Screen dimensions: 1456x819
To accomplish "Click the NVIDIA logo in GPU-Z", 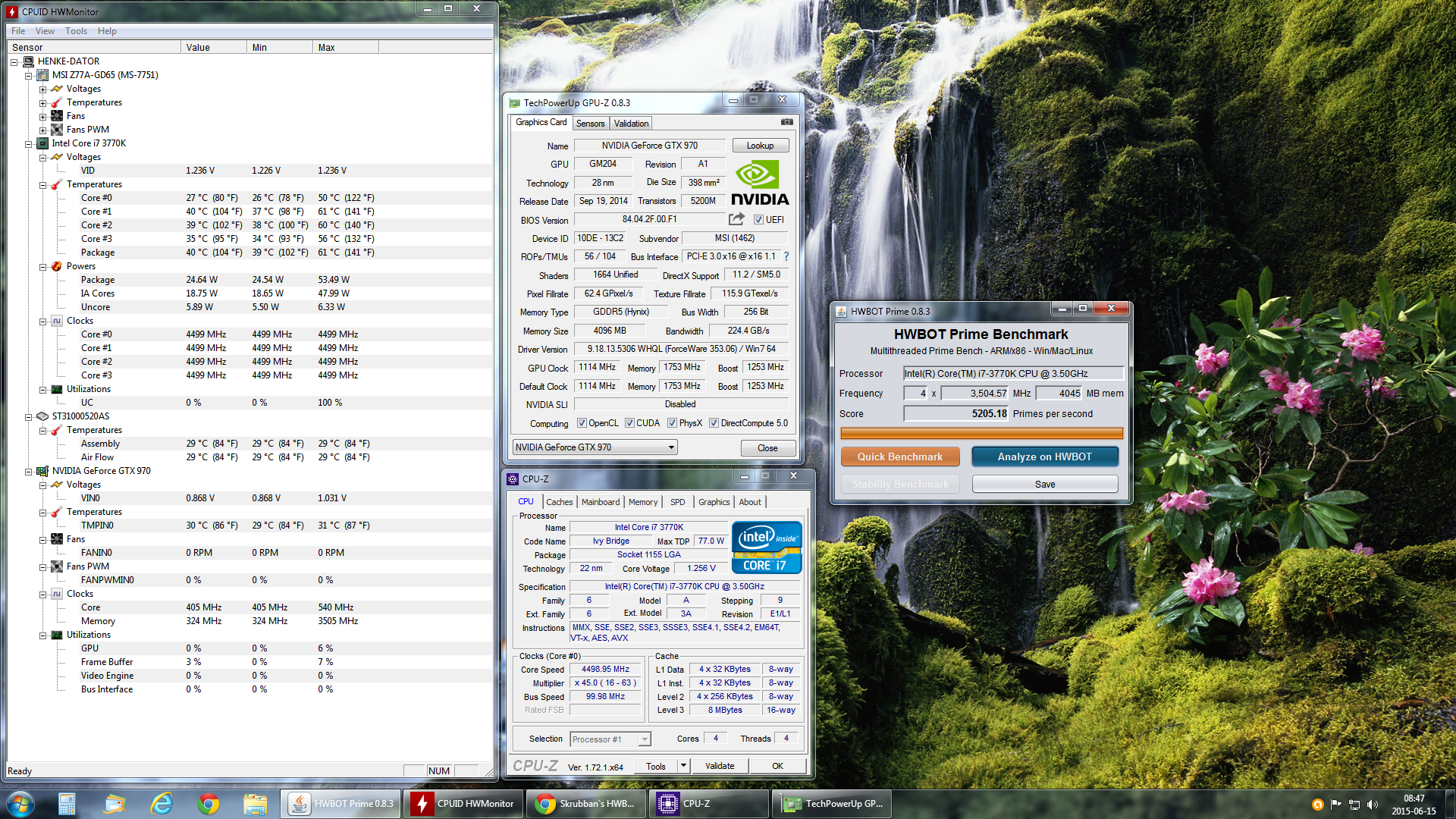I will click(x=760, y=183).
